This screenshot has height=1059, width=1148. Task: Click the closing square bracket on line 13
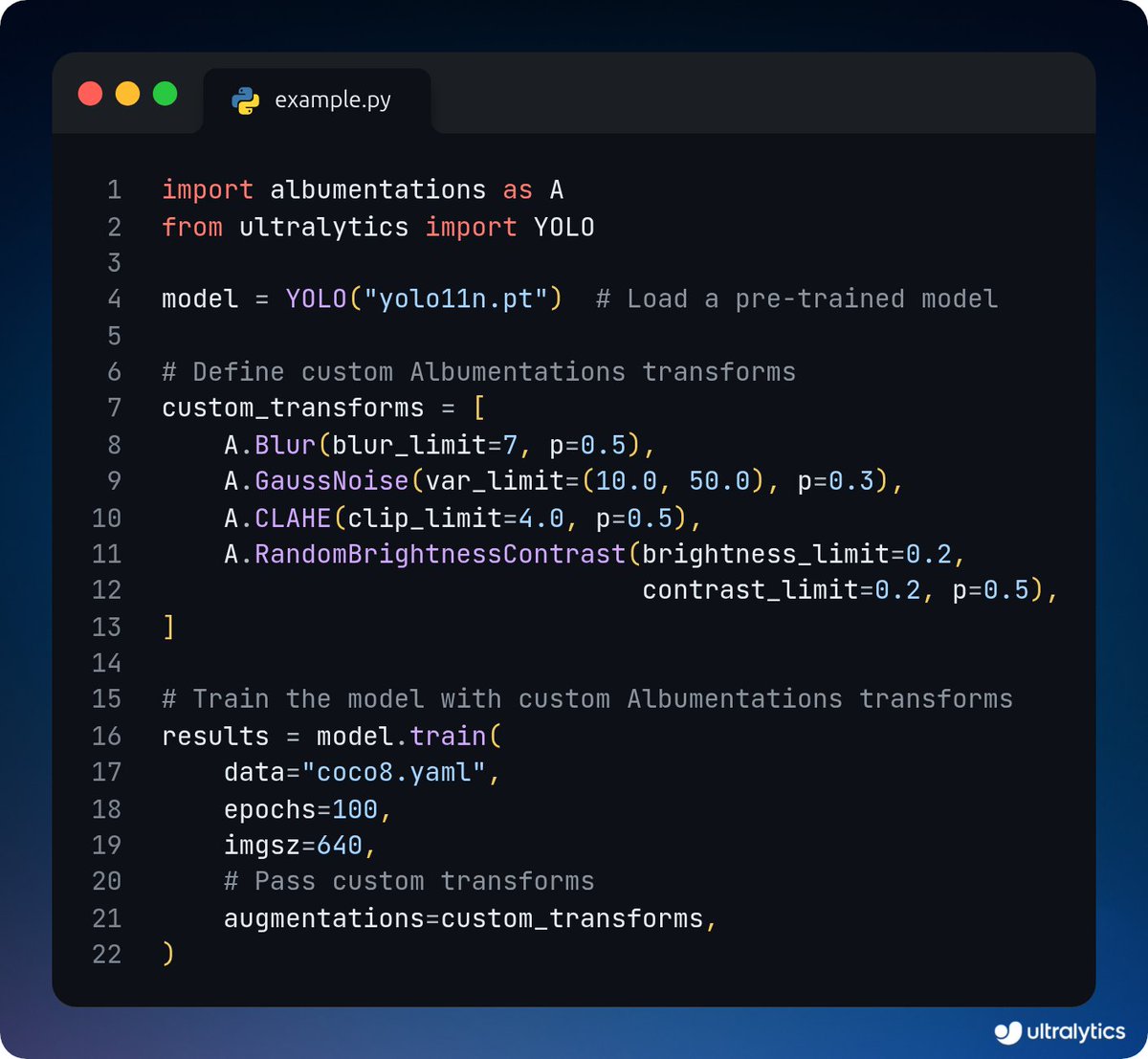169,627
